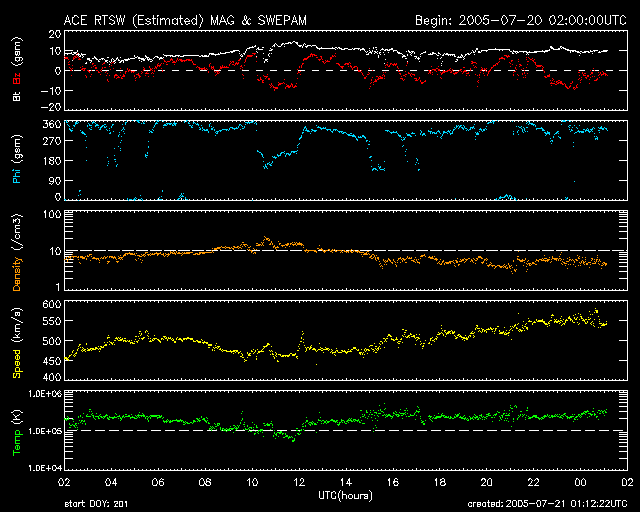Screen dimensions: 640x512
Task: Click the yellow Speed (km/s) axis label
Action: [17, 340]
